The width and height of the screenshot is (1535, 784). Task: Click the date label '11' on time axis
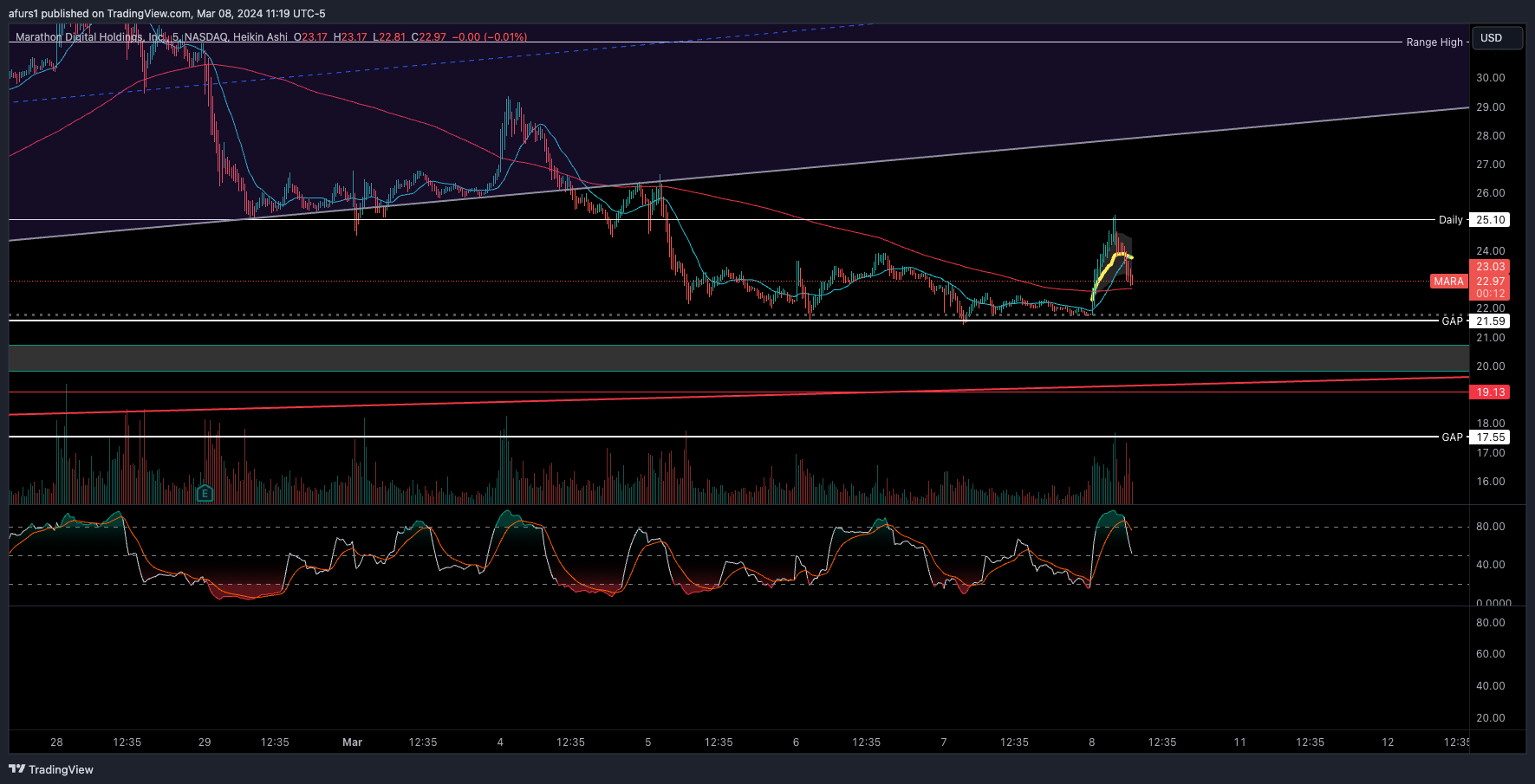click(1239, 742)
